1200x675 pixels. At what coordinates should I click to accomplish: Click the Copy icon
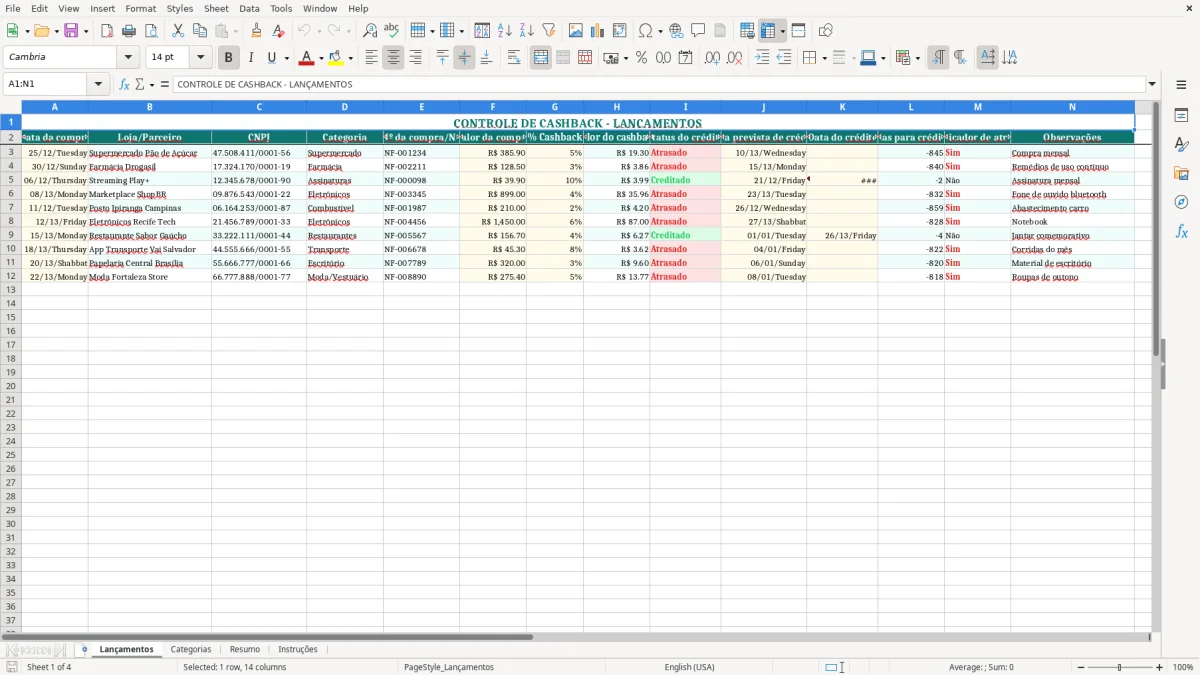(x=200, y=31)
